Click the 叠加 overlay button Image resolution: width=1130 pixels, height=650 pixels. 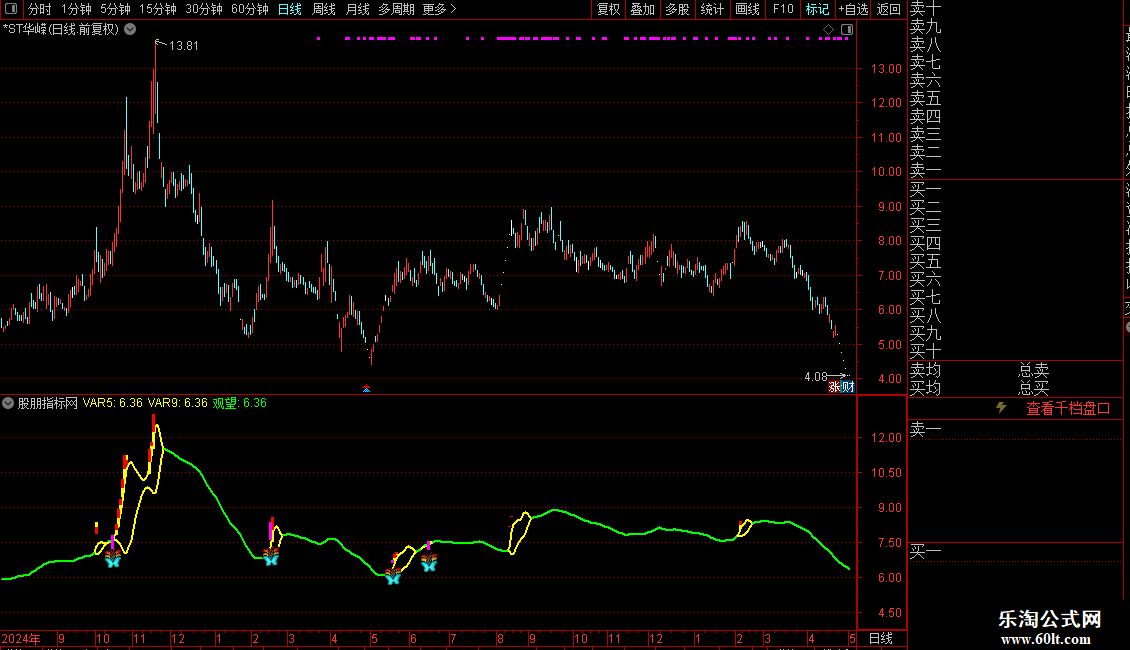tap(643, 9)
